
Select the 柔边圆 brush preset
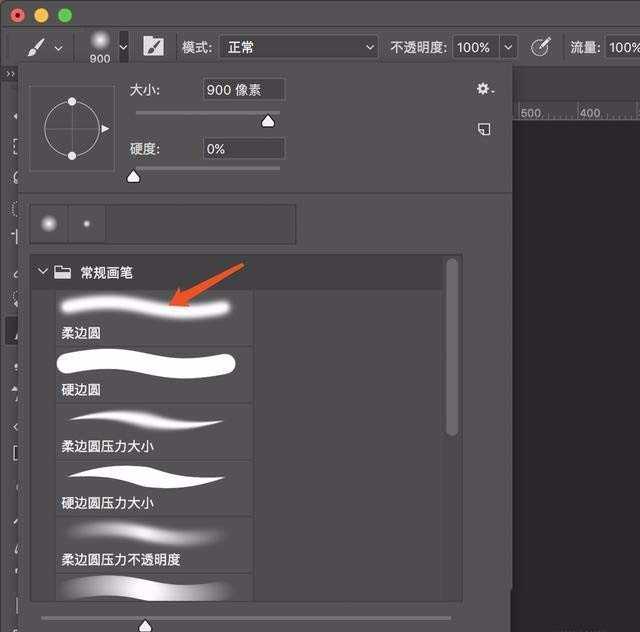tap(145, 317)
